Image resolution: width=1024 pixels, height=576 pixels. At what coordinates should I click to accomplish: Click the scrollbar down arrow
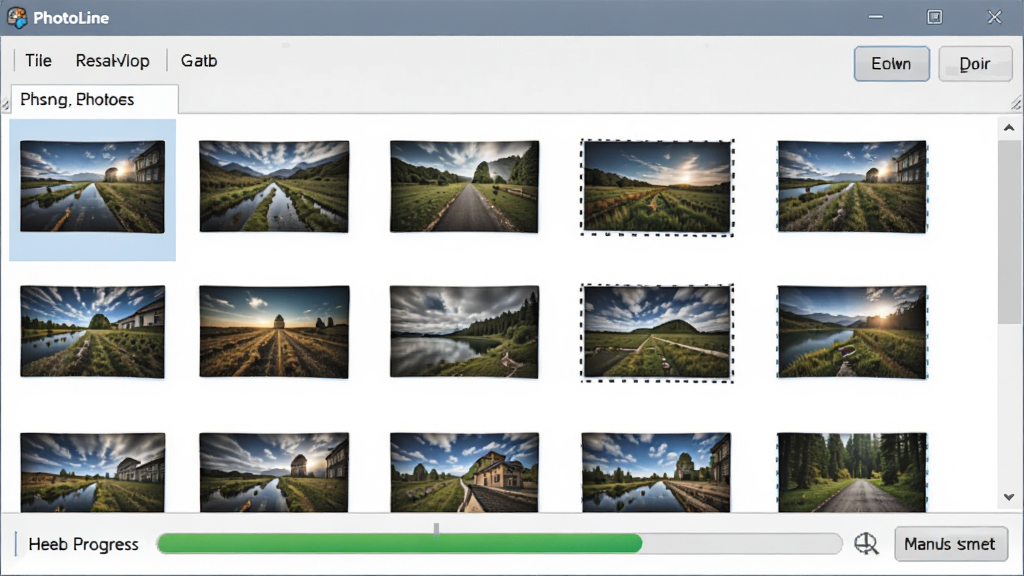point(1009,497)
